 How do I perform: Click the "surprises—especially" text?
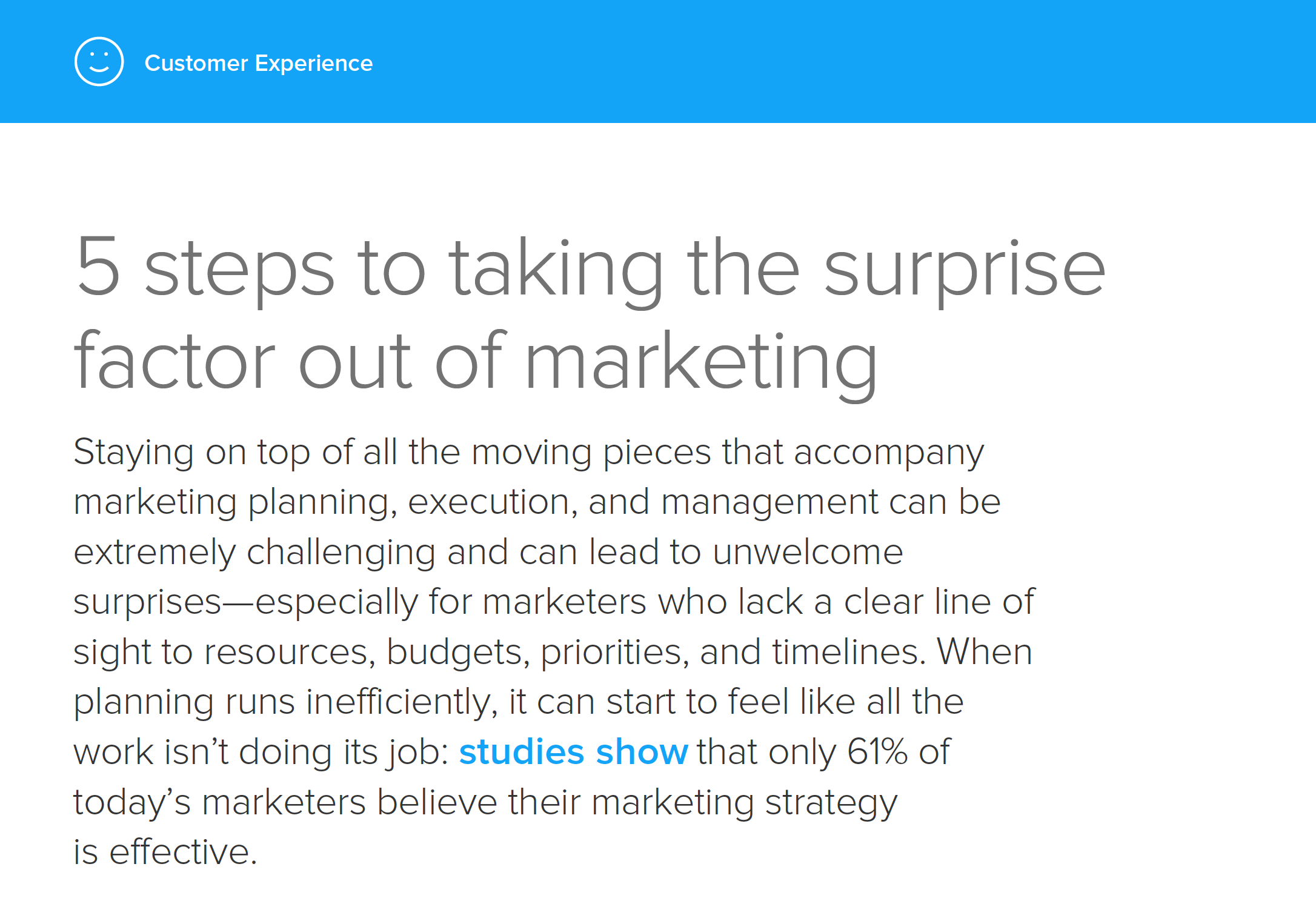click(x=246, y=603)
